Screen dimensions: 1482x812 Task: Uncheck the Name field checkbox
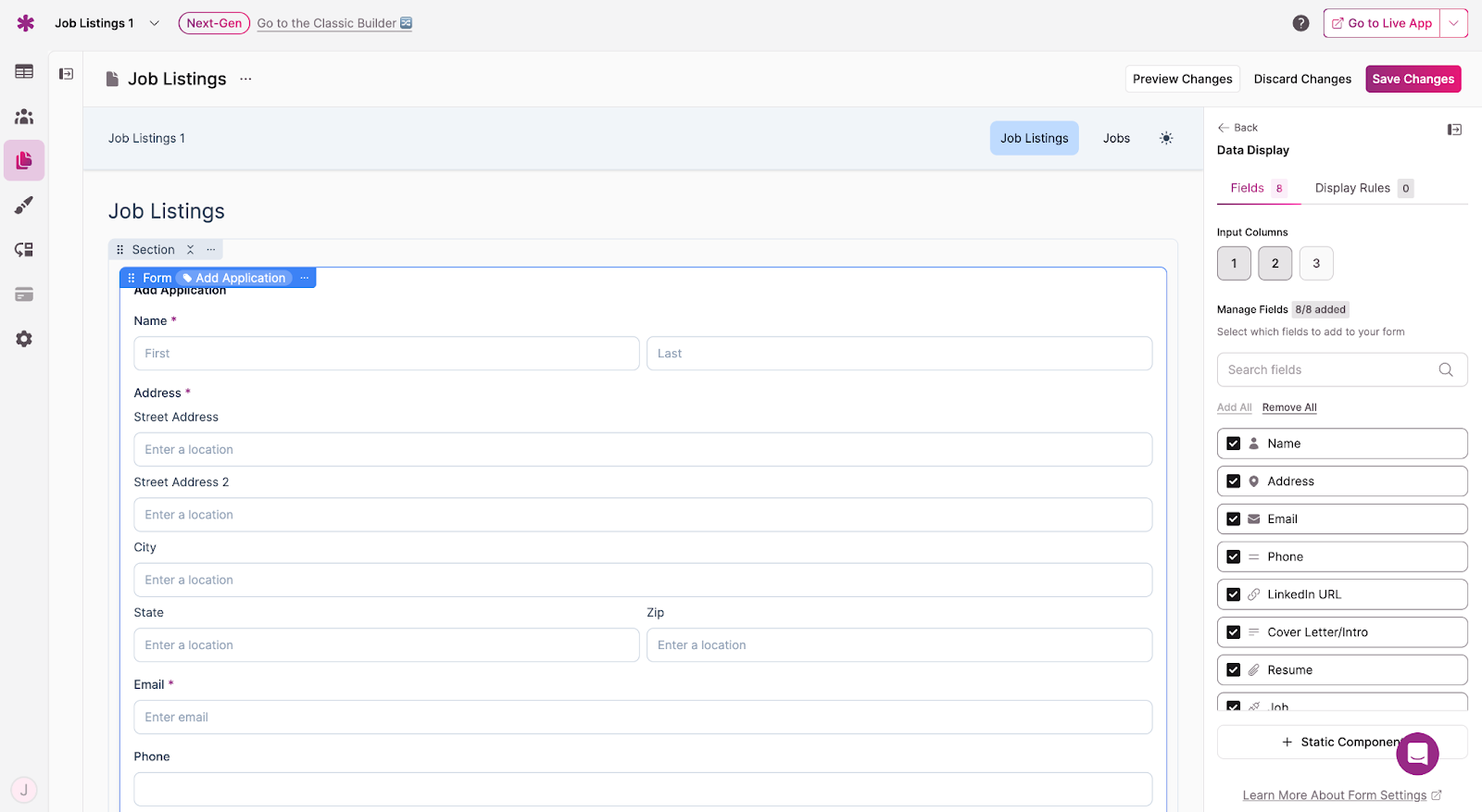1233,443
